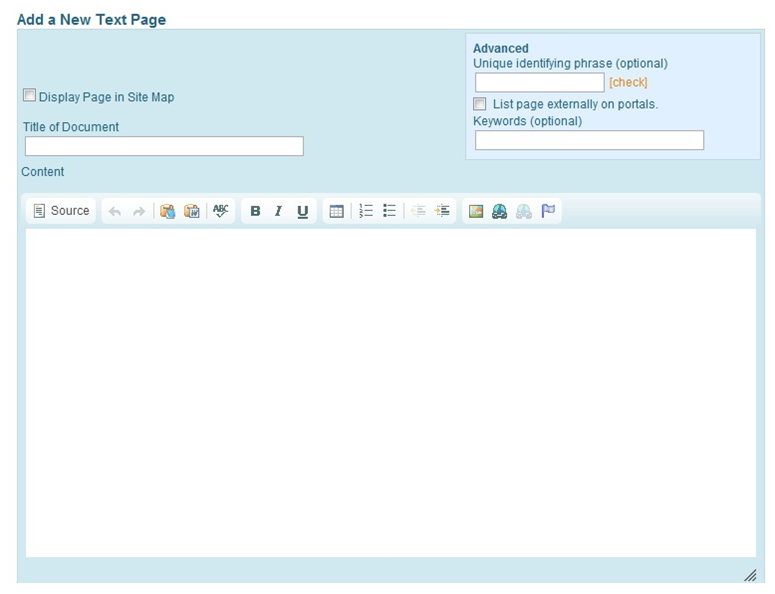Redo the last edit
The height and width of the screenshot is (594, 775).
[139, 211]
